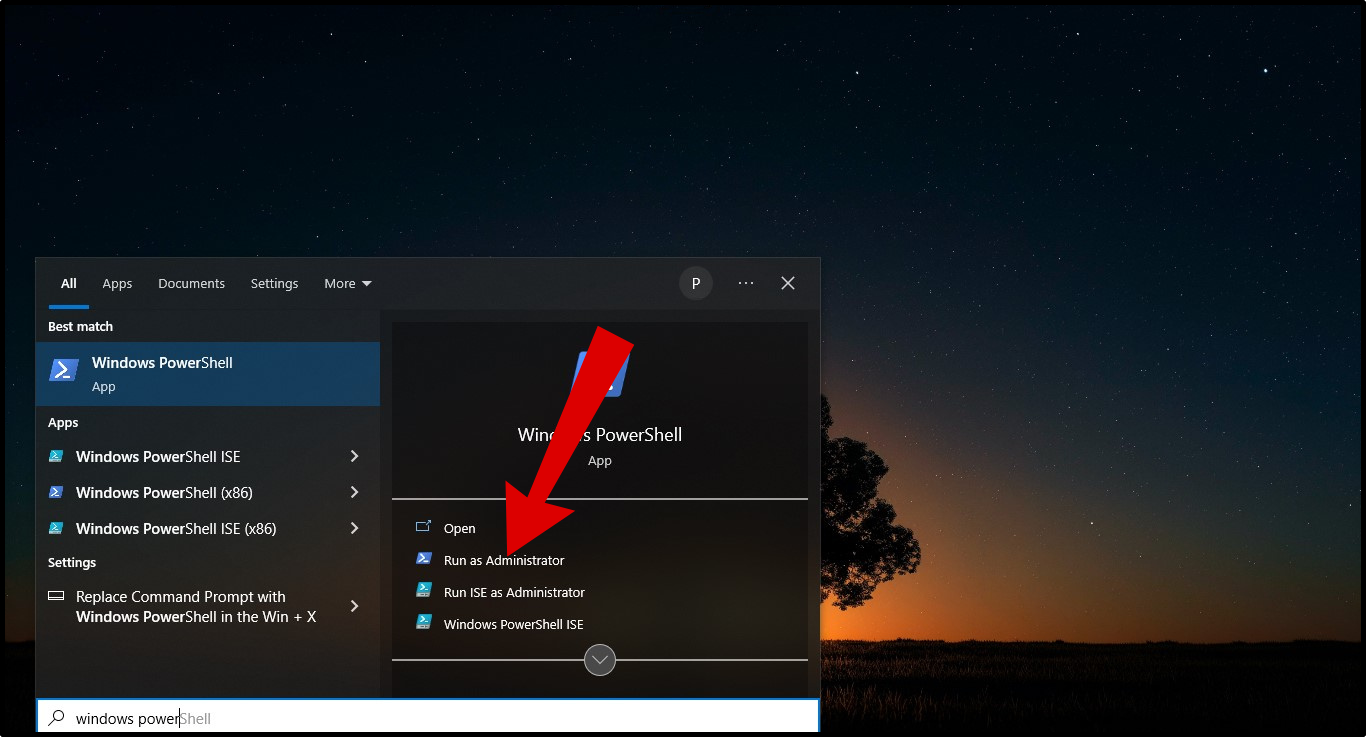
Task: Open the More filter dropdown
Action: point(348,283)
